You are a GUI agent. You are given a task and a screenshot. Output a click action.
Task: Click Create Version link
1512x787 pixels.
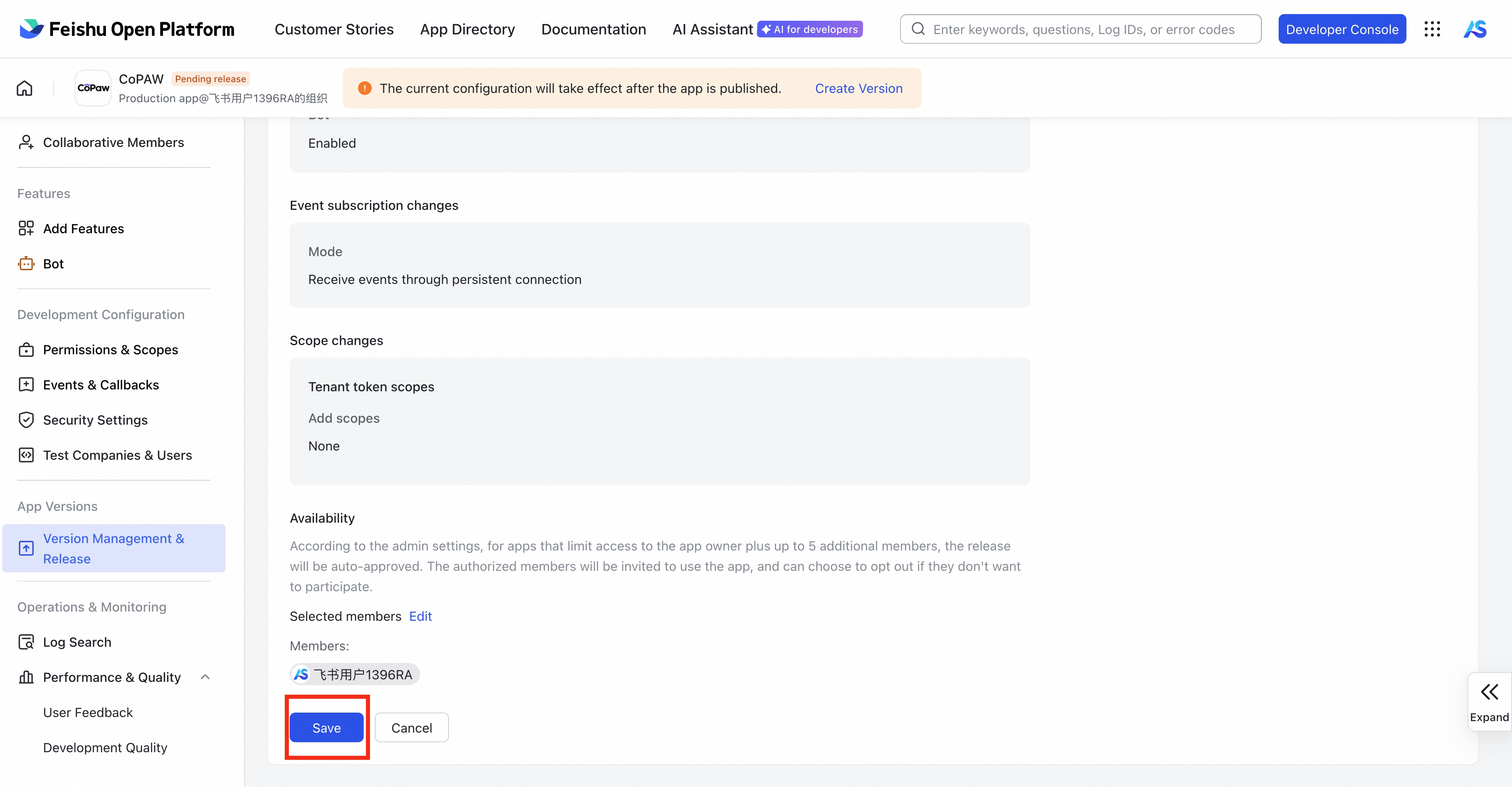[859, 88]
